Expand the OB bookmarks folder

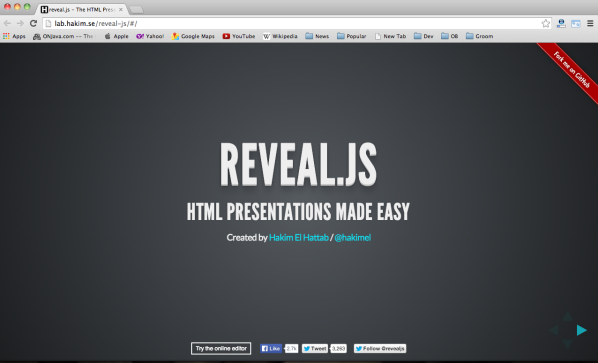449,36
